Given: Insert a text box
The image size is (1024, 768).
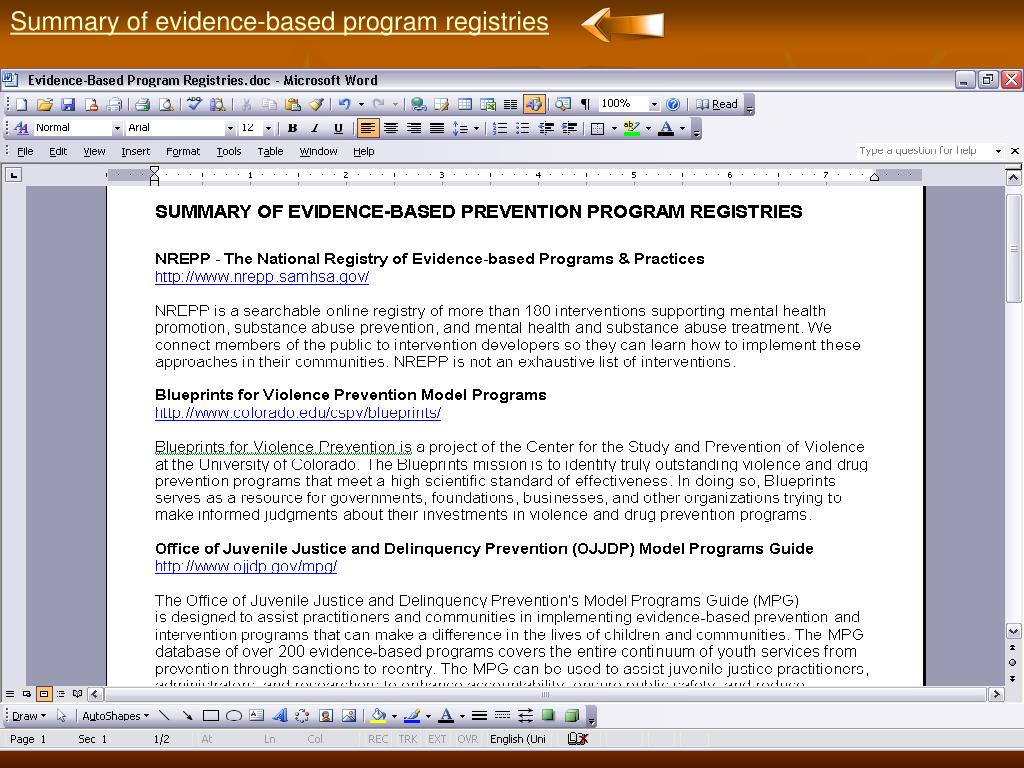Looking at the screenshot, I should (x=257, y=716).
